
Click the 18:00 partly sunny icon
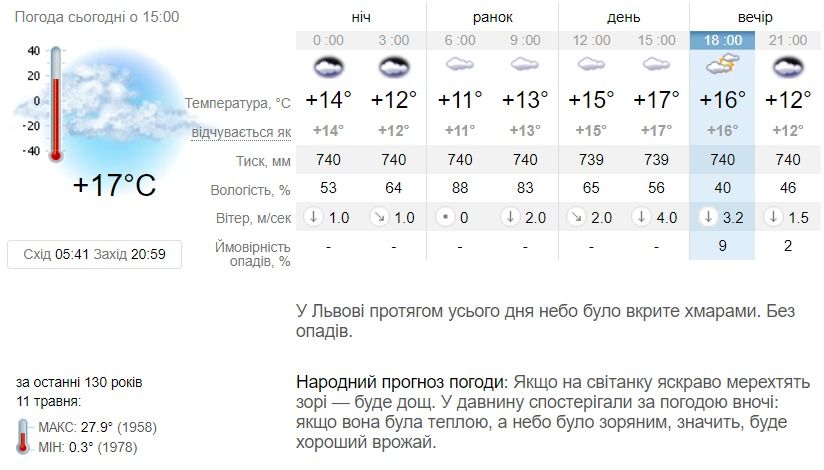point(723,66)
